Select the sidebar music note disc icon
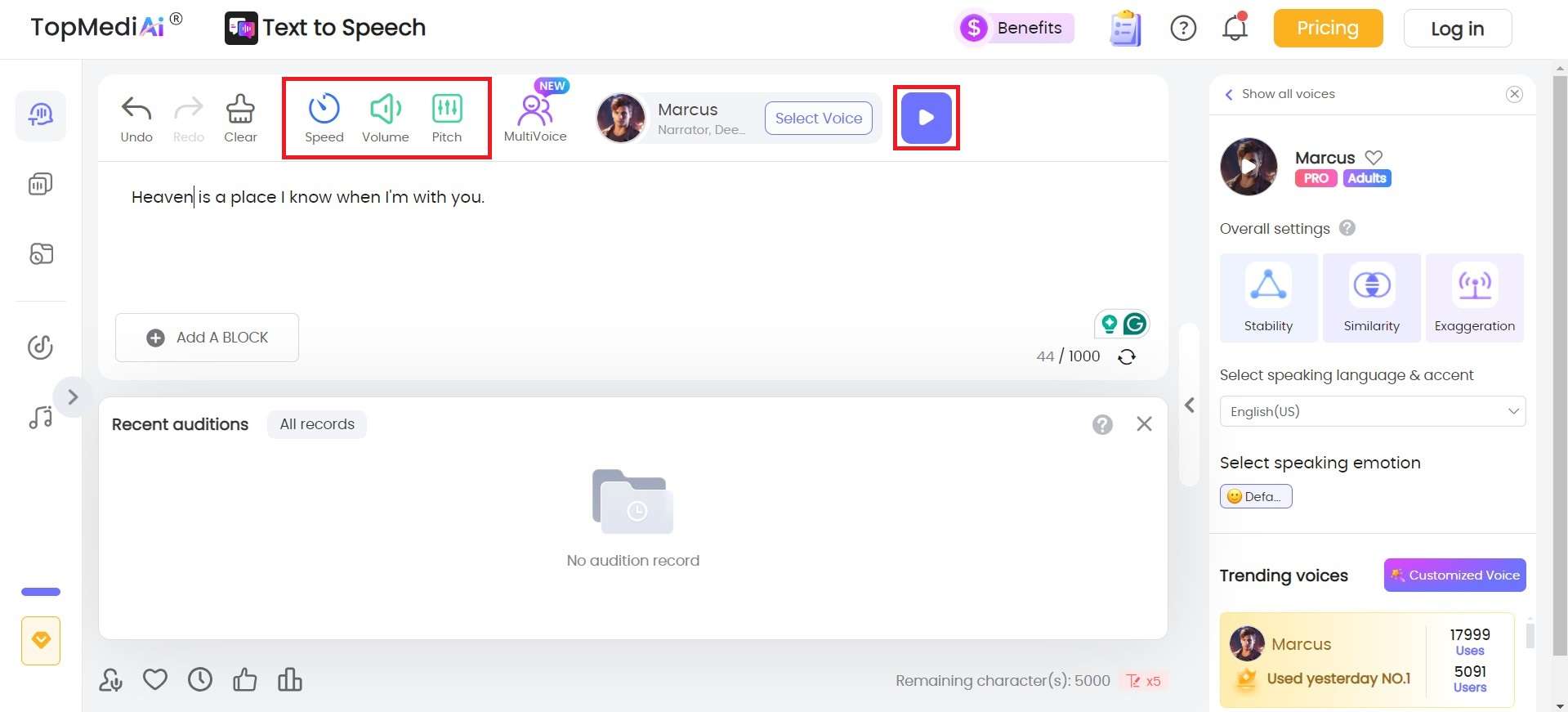The height and width of the screenshot is (712, 1568). tap(41, 347)
